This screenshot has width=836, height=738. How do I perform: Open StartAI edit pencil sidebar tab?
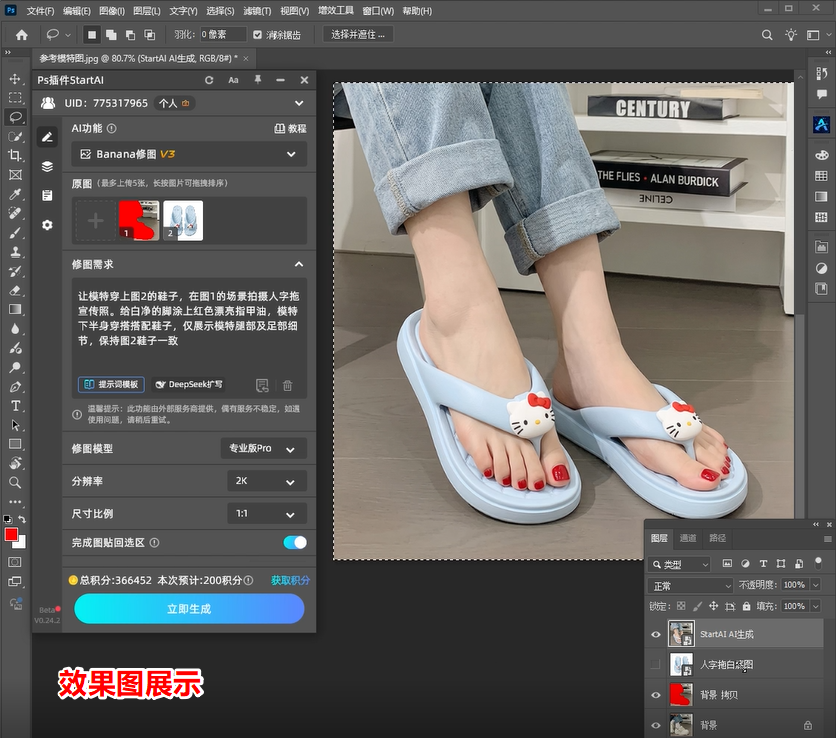(x=47, y=137)
